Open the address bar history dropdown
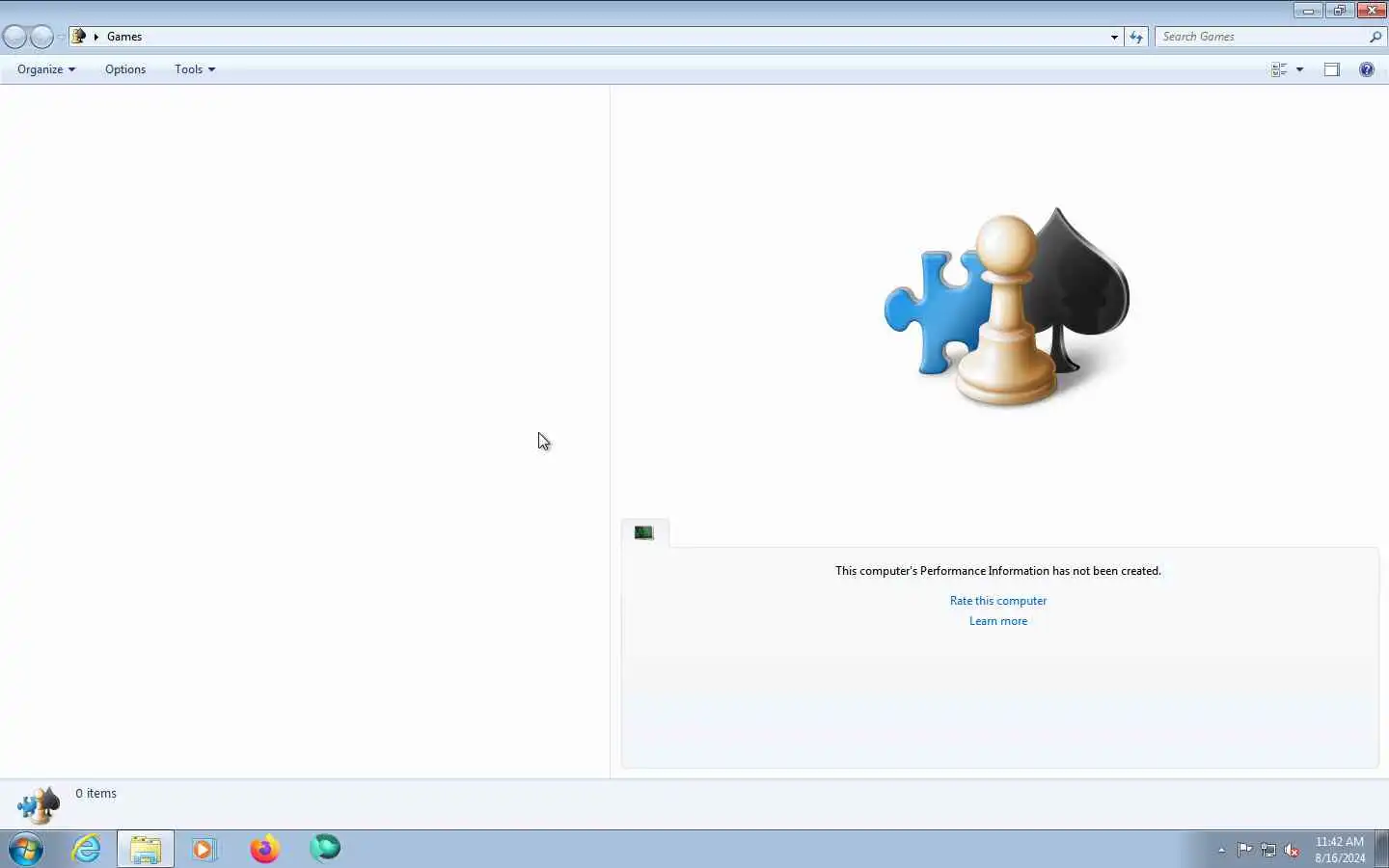This screenshot has width=1389, height=868. pyautogui.click(x=1114, y=37)
